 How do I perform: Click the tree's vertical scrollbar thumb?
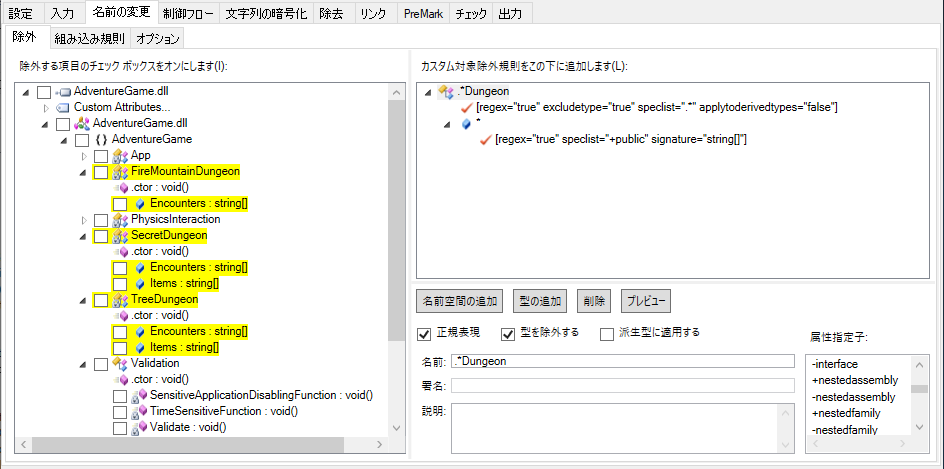pyautogui.click(x=396, y=222)
